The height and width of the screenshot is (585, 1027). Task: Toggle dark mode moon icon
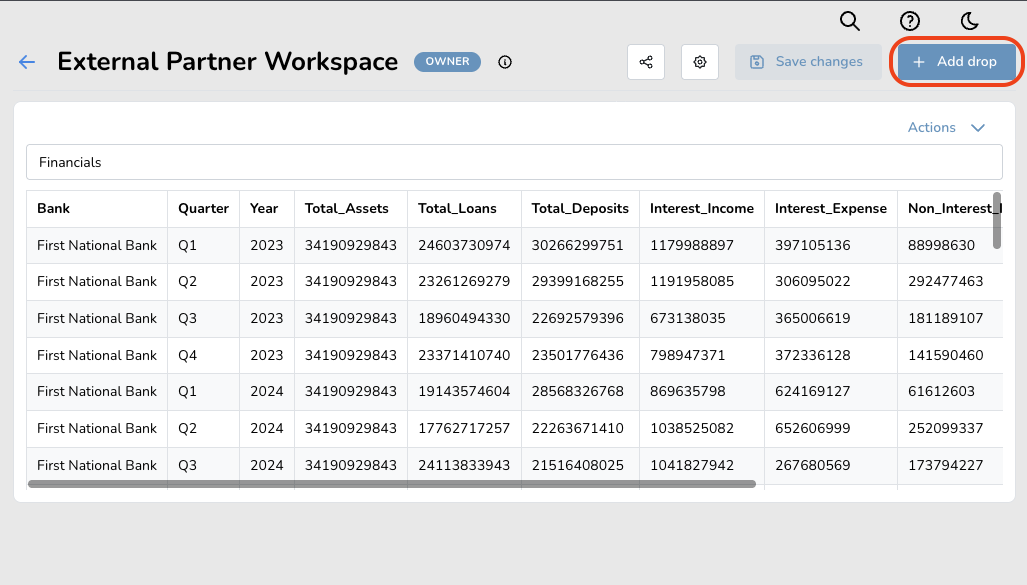969,21
